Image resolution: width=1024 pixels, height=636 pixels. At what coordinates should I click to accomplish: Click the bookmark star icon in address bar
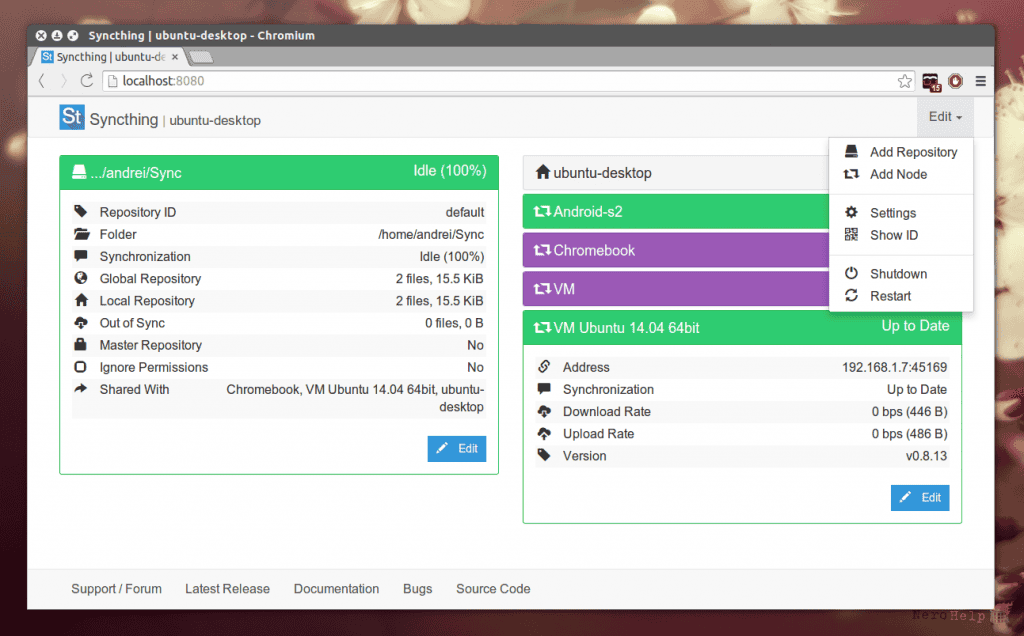pos(904,81)
